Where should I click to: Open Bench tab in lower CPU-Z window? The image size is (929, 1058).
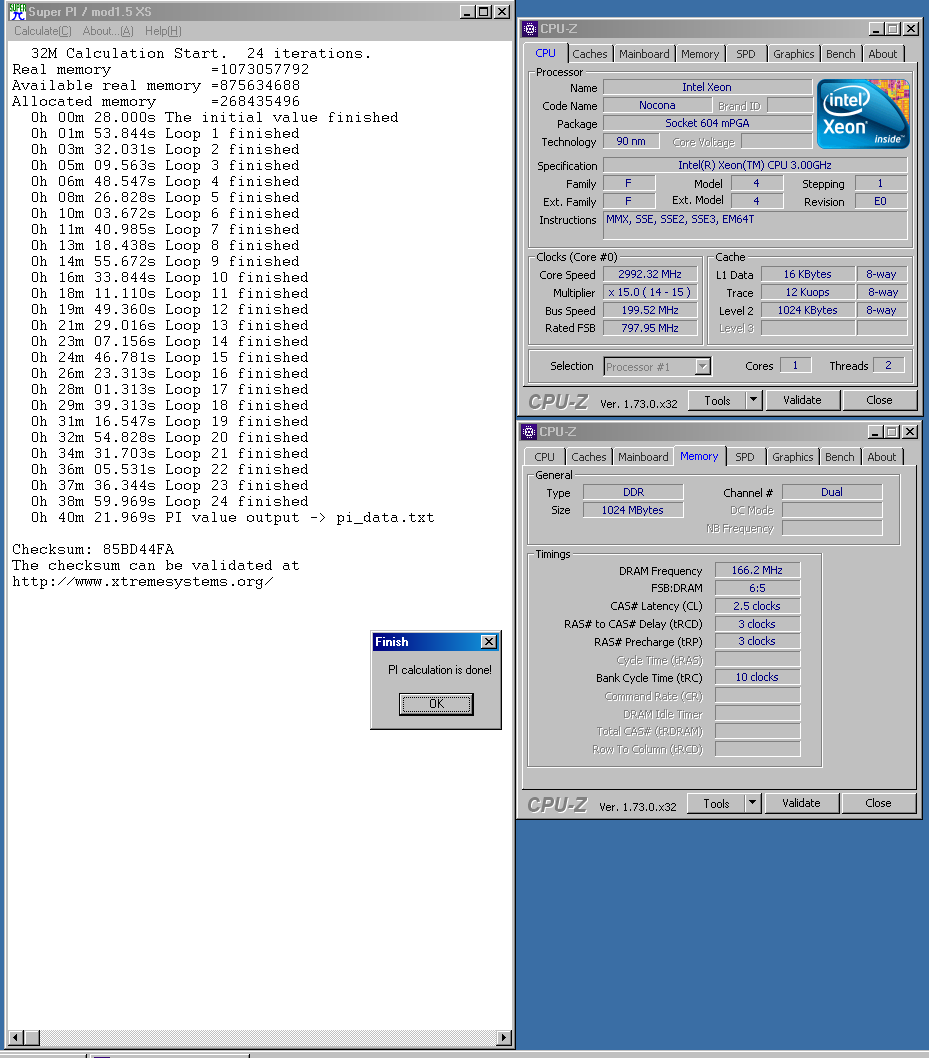click(840, 457)
